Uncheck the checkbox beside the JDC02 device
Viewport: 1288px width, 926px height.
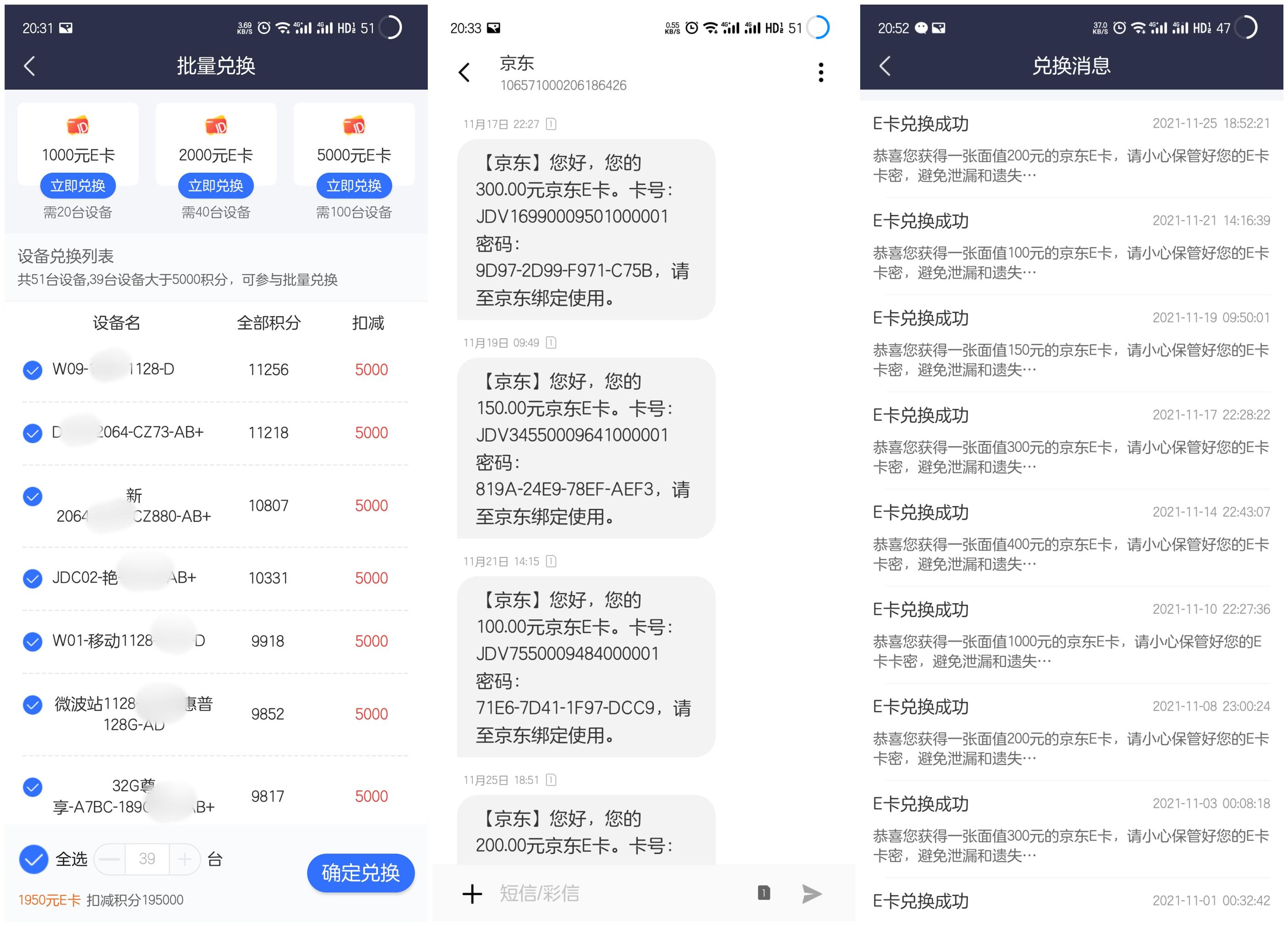pyautogui.click(x=33, y=578)
